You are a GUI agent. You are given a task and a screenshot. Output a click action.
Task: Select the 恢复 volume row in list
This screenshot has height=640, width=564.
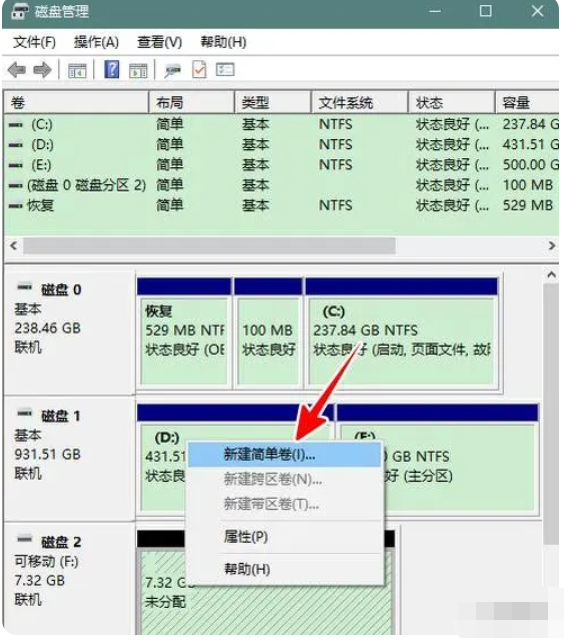[282, 205]
